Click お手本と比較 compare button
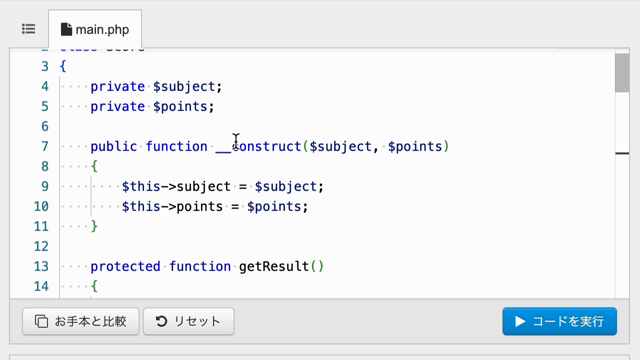This screenshot has height=360, width=640. click(x=81, y=322)
